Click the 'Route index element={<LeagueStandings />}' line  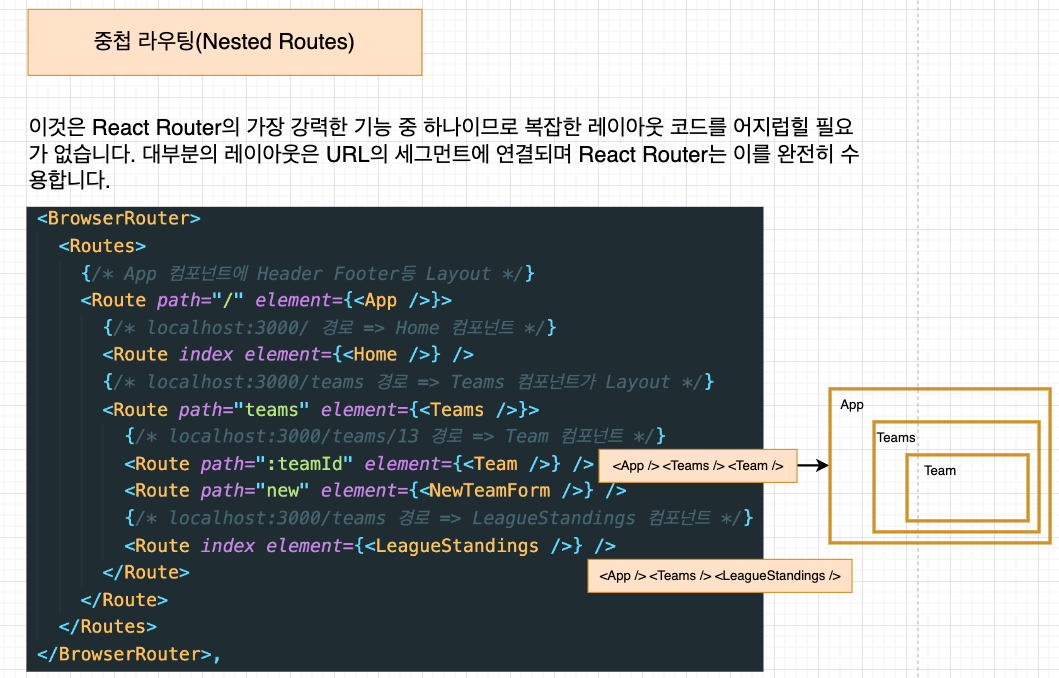(370, 546)
